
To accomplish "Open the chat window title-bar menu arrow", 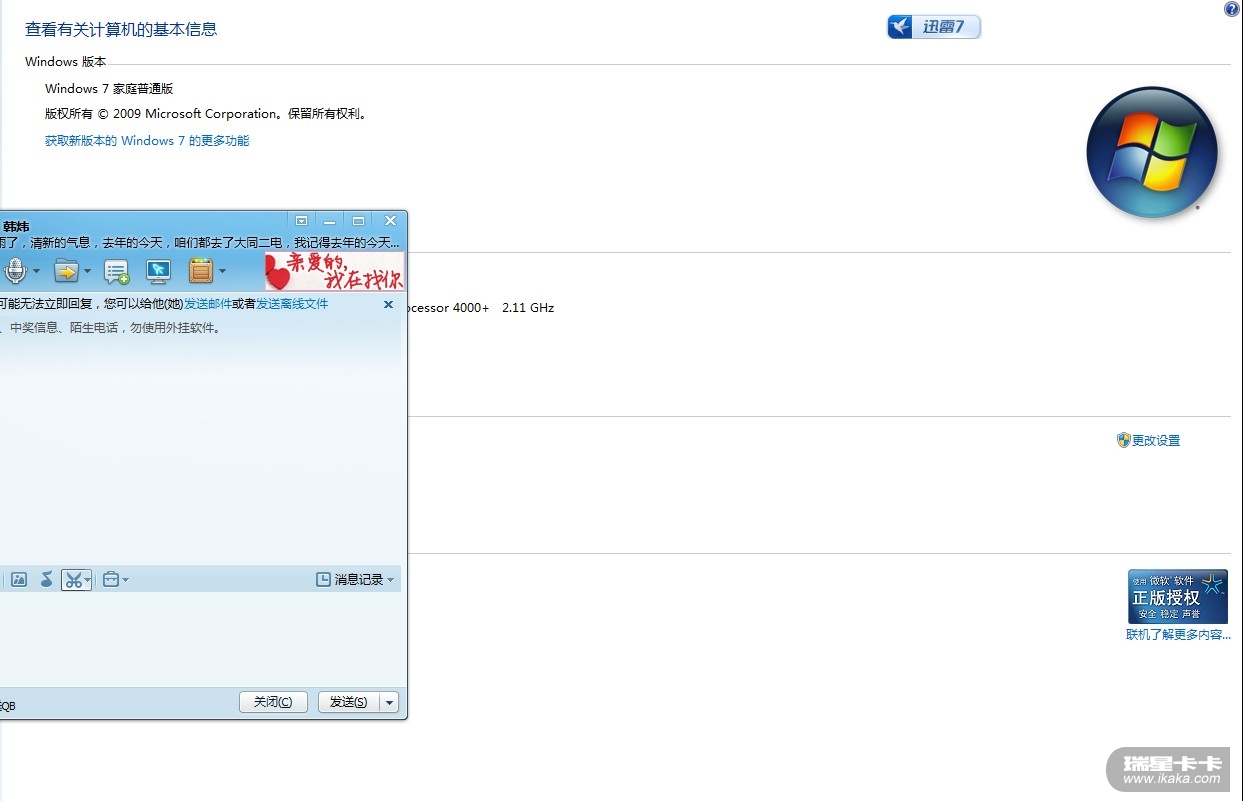I will (301, 220).
